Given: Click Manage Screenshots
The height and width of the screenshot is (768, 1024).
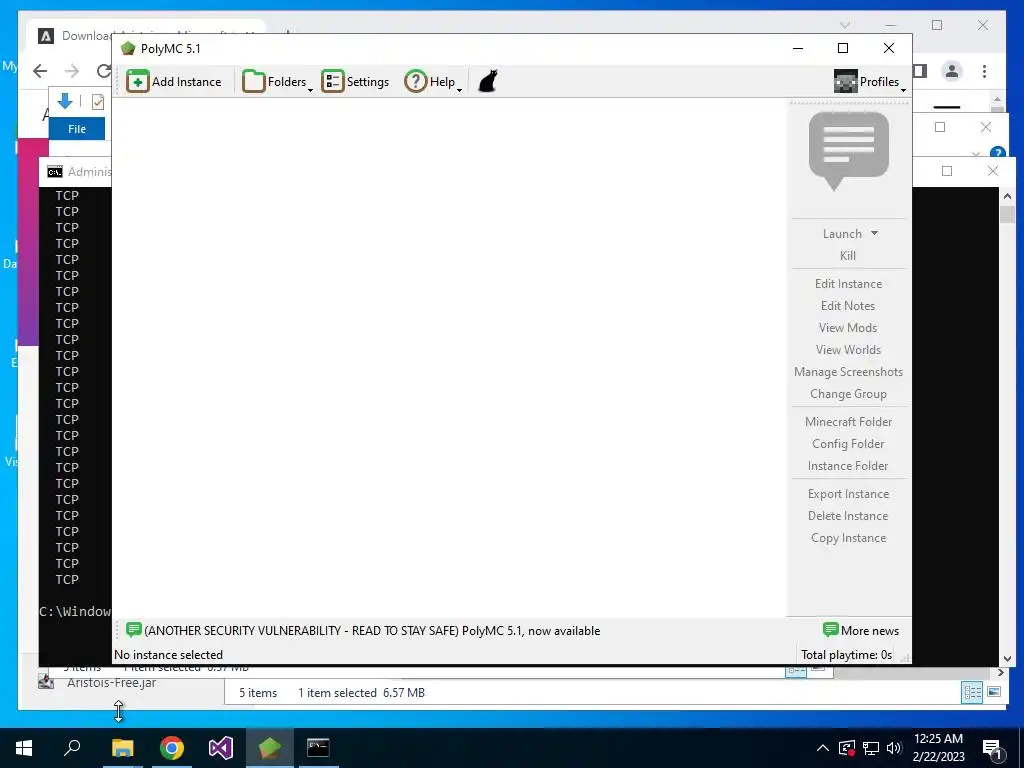Looking at the screenshot, I should point(848,372).
